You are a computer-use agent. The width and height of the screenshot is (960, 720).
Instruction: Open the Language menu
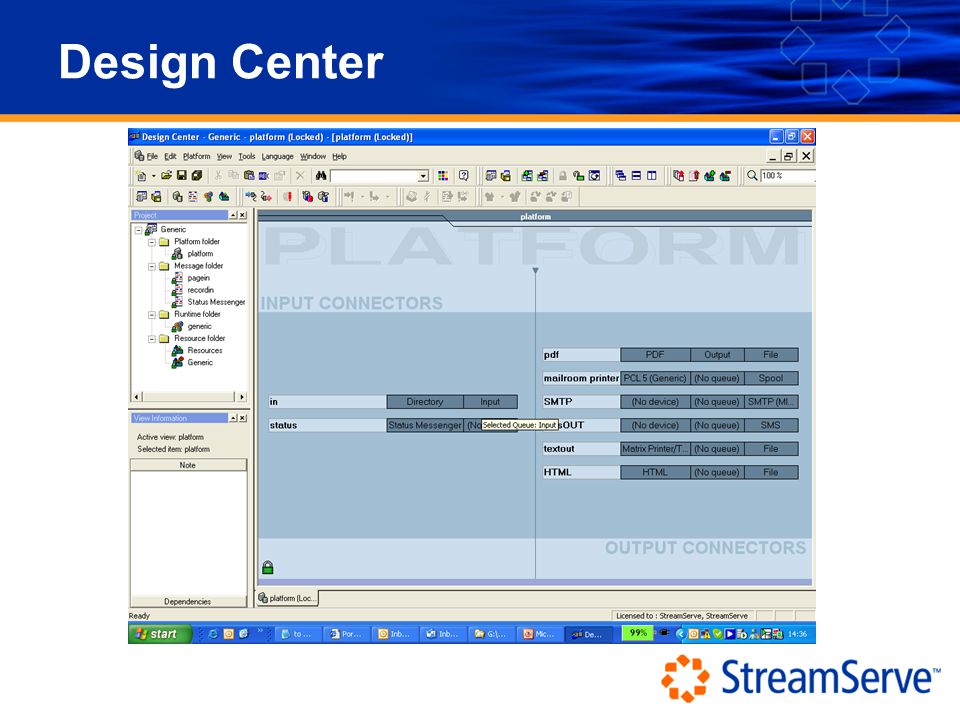coord(277,157)
